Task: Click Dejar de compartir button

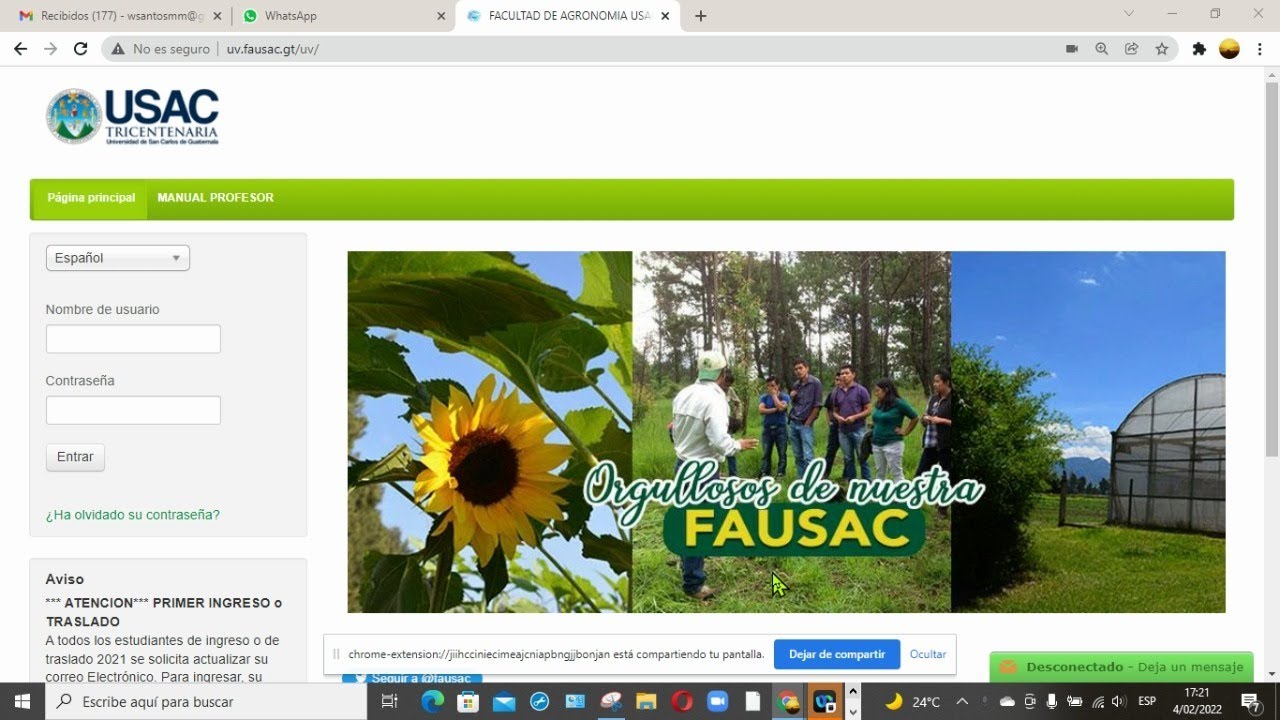Action: pyautogui.click(x=837, y=654)
